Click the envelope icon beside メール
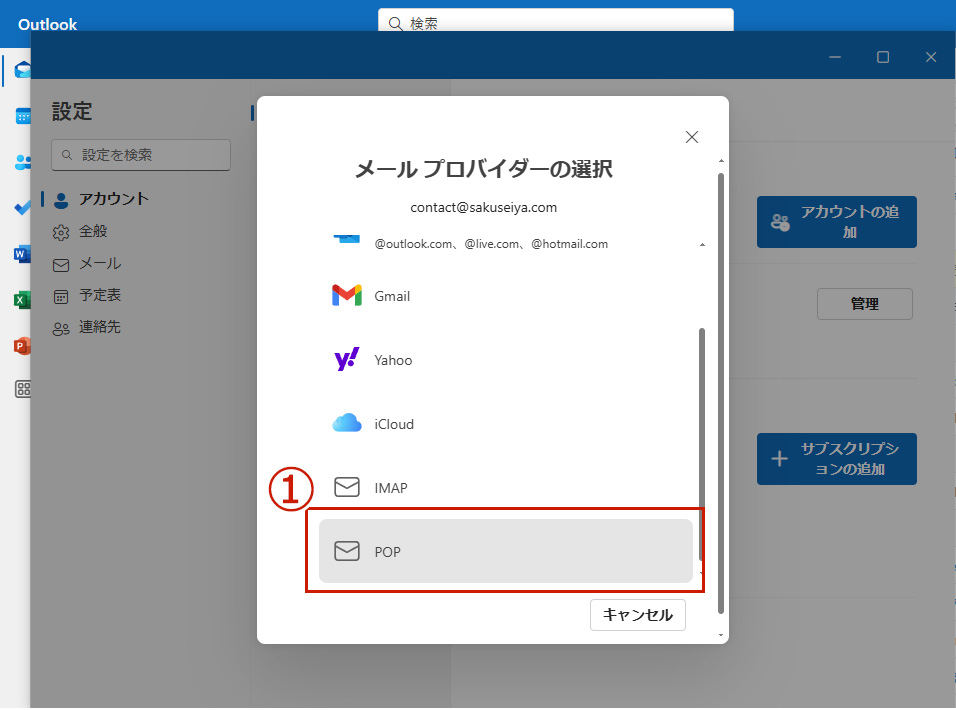The height and width of the screenshot is (710, 956). click(61, 265)
